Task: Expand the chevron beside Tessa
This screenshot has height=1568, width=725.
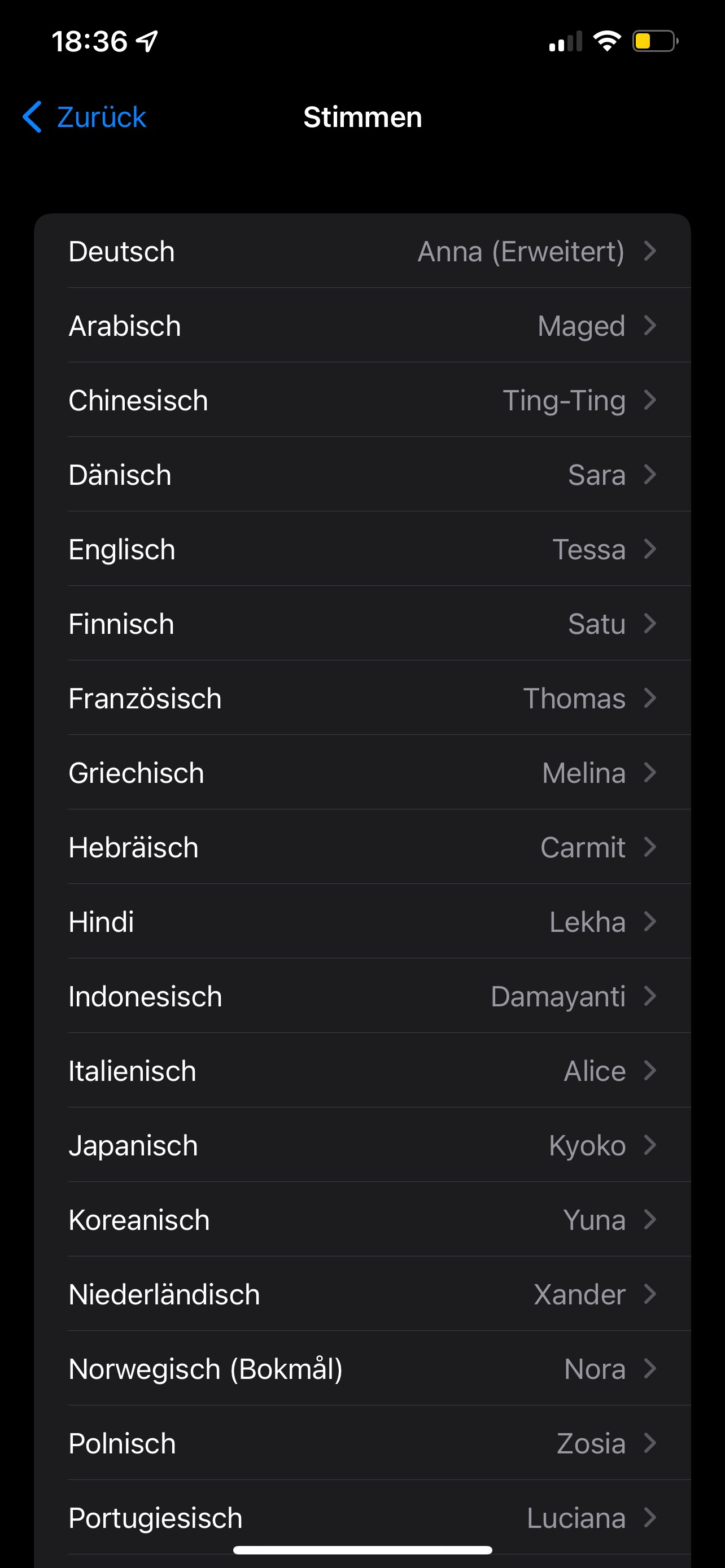Action: 650,549
